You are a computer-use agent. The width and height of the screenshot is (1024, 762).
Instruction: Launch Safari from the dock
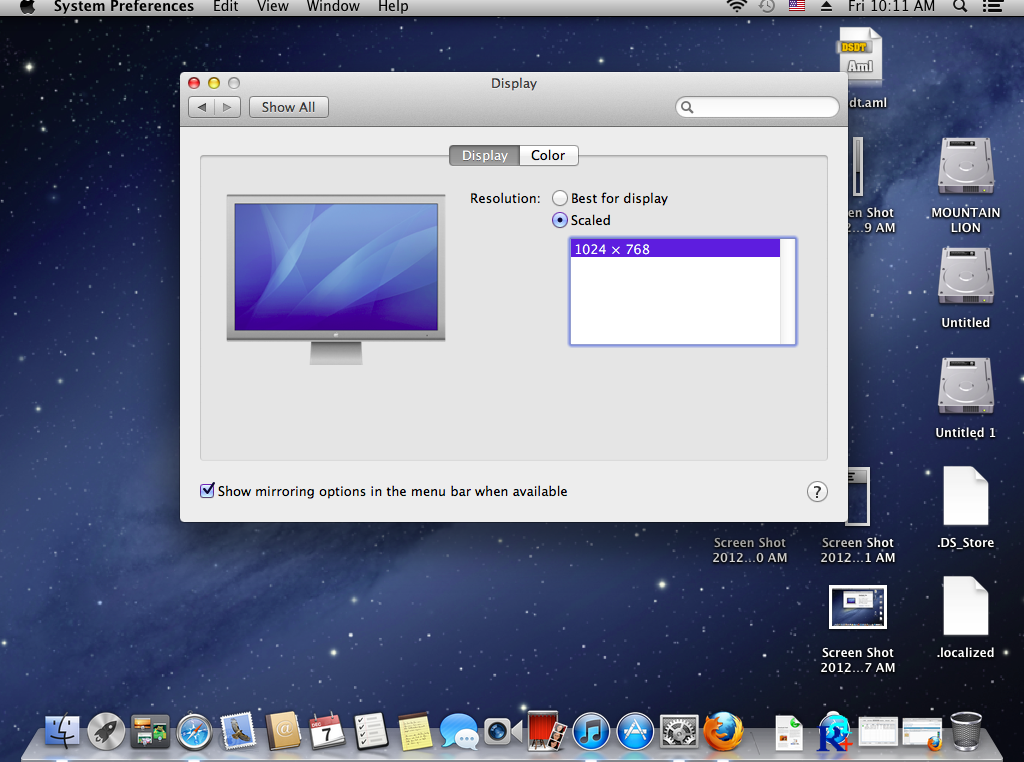pos(194,732)
